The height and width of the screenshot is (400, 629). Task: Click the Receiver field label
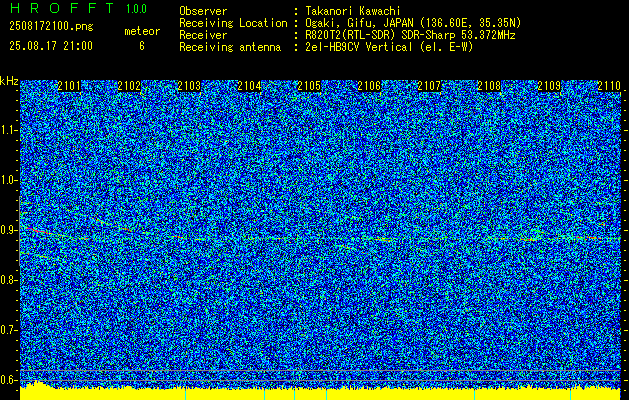pyautogui.click(x=203, y=35)
